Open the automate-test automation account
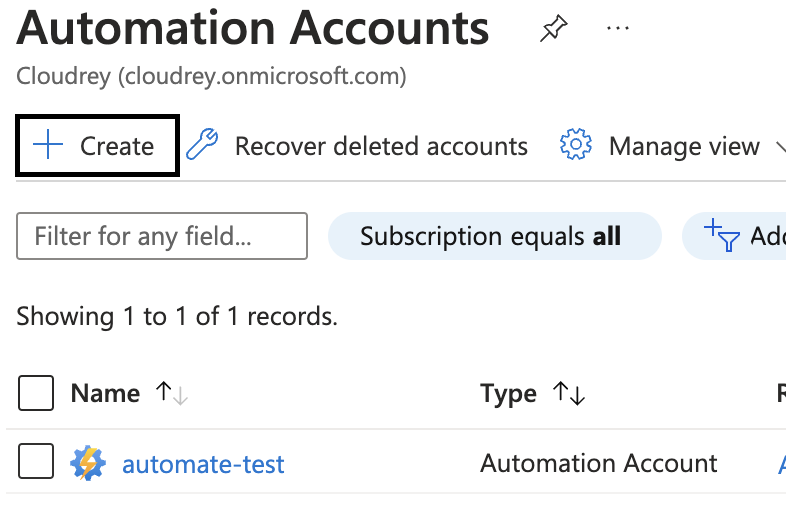 [x=203, y=464]
